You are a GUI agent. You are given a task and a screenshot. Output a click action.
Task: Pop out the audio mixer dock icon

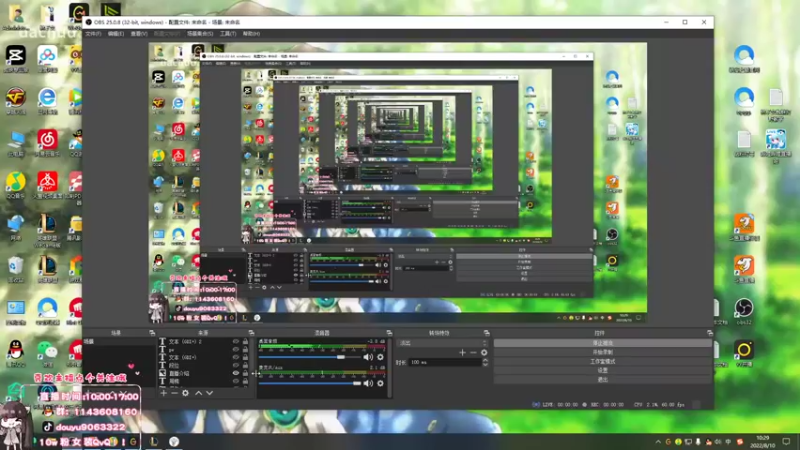tap(389, 333)
